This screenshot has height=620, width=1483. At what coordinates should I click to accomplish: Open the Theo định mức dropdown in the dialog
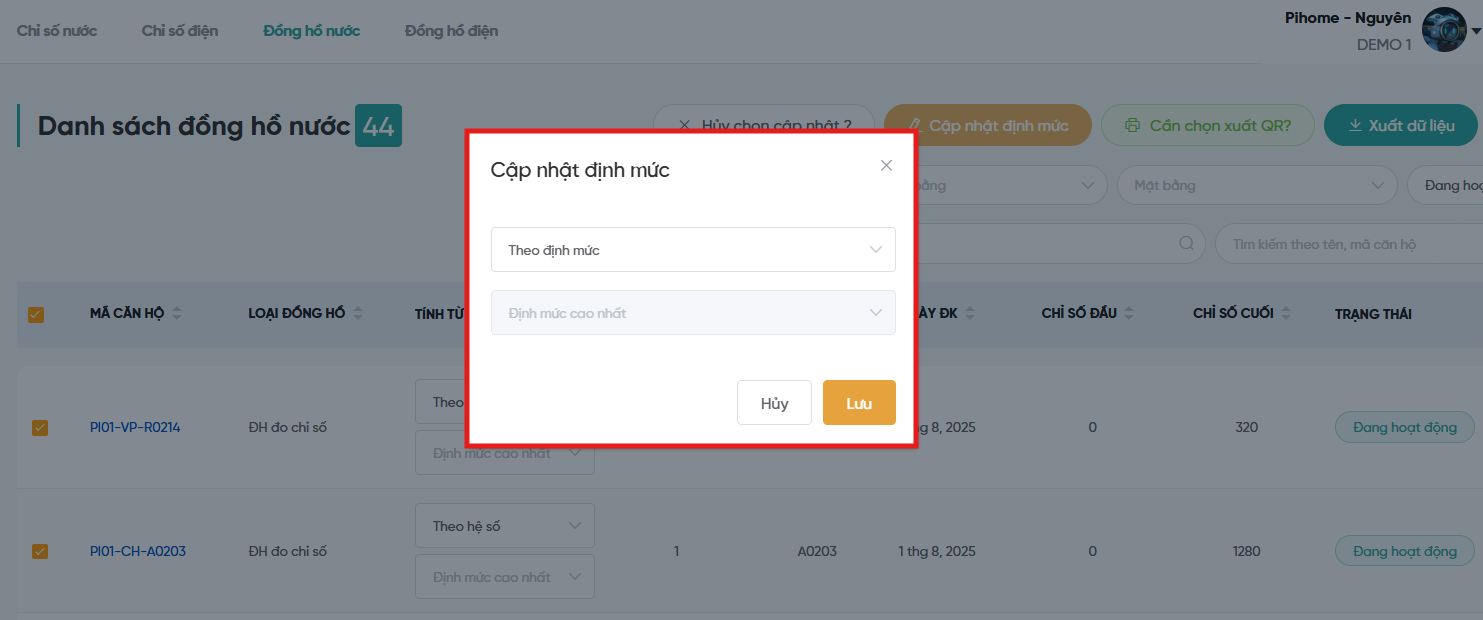coord(693,250)
